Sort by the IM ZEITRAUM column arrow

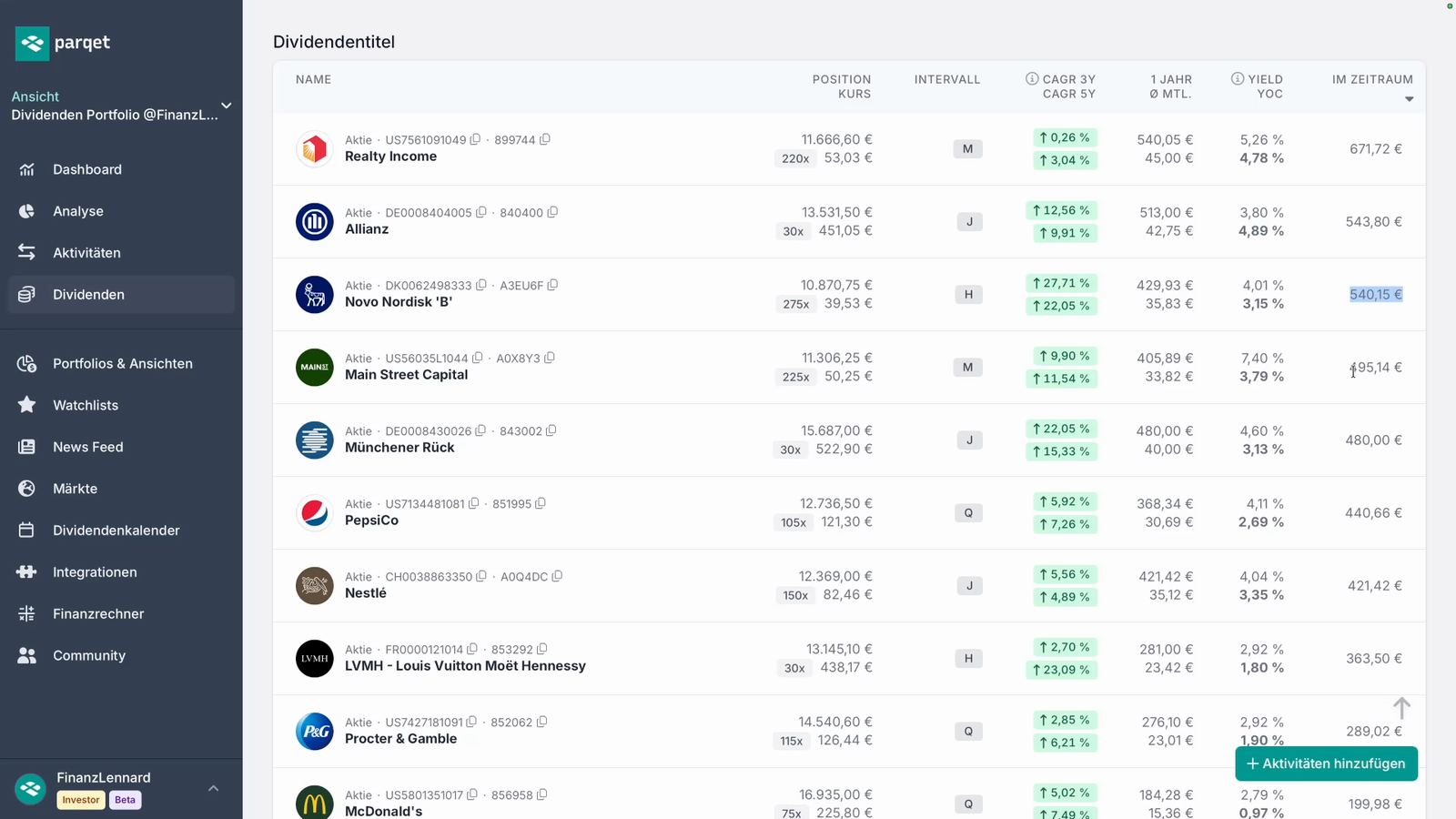1410,99
